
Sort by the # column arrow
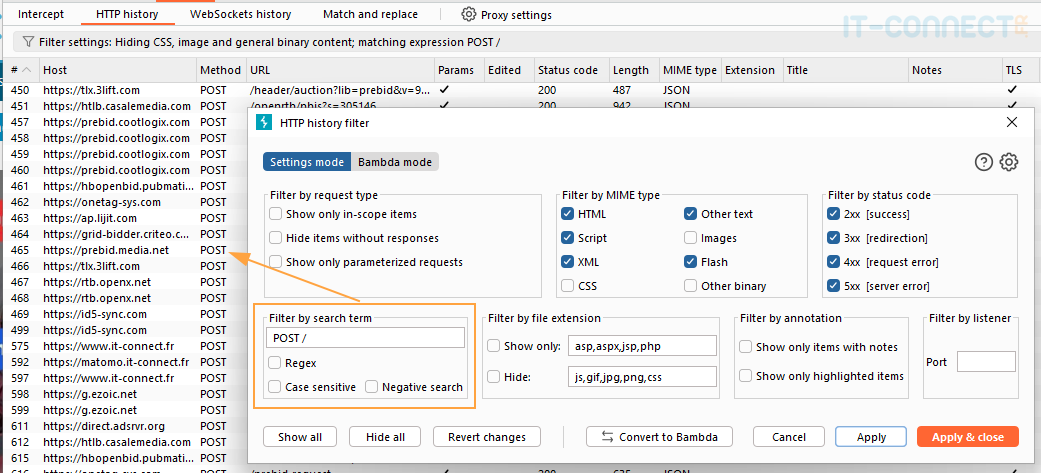point(26,71)
